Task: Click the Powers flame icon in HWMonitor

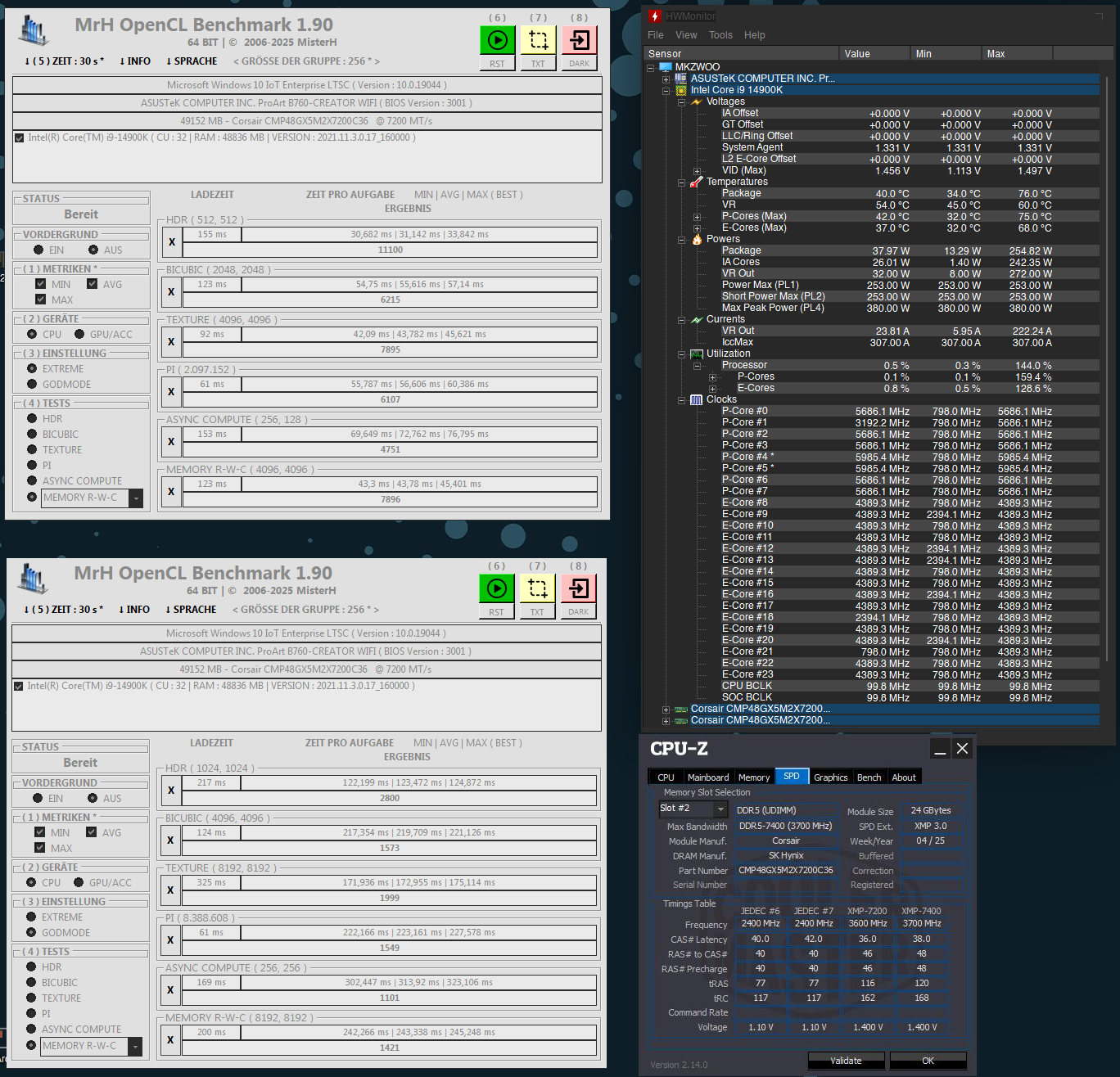Action: 697,240
